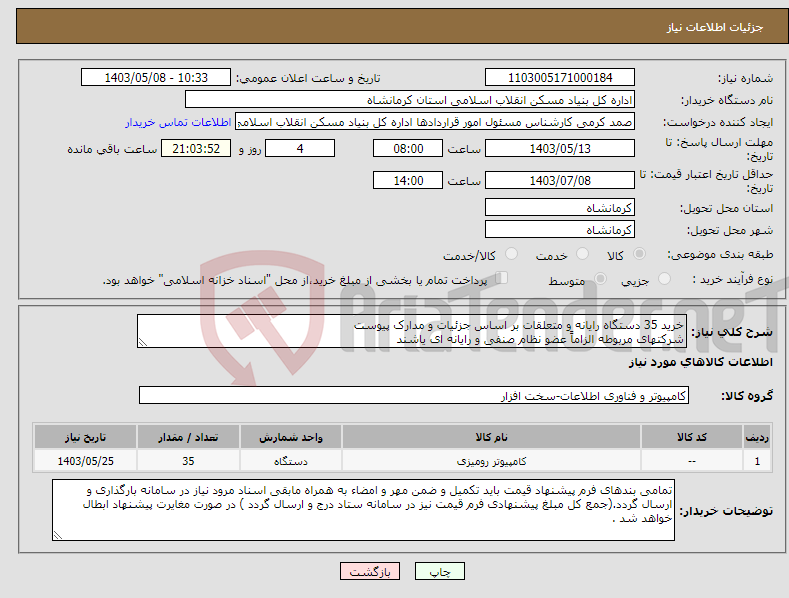Click the نام کالا column header
Image resolution: width=789 pixels, height=598 pixels.
pyautogui.click(x=492, y=437)
